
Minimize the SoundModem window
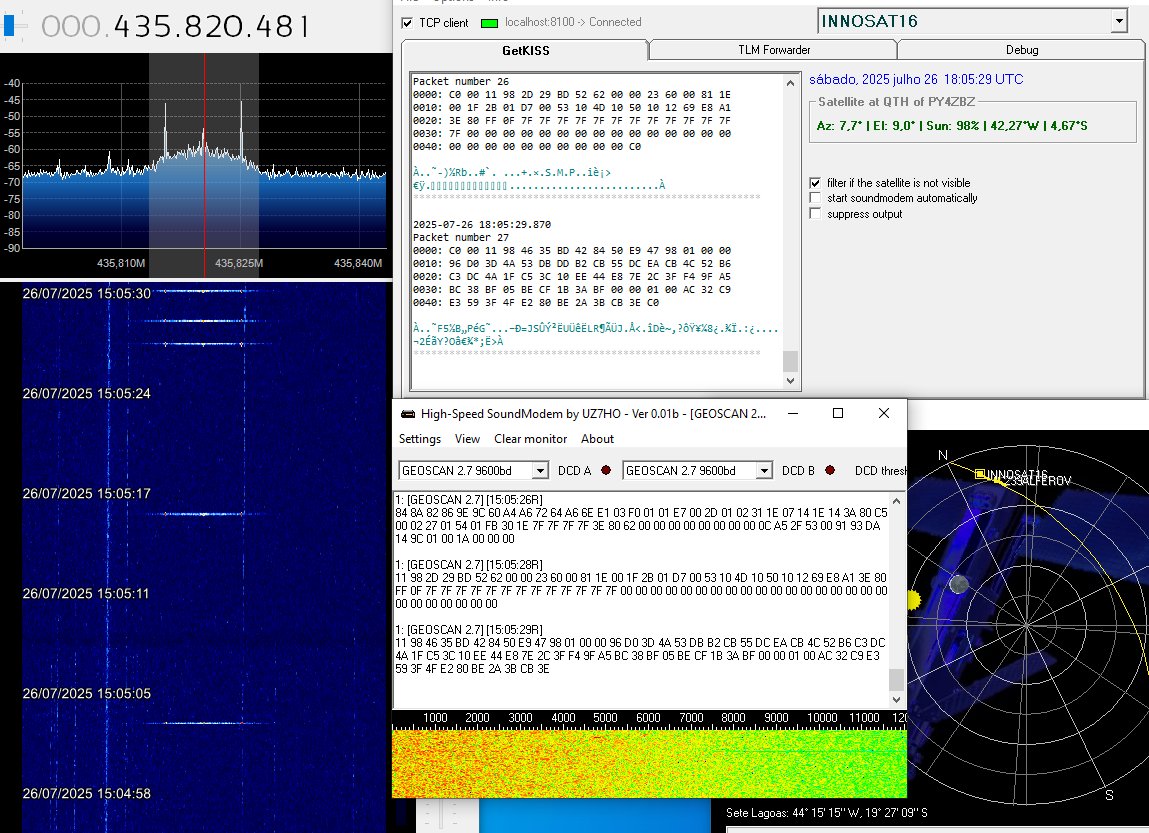793,413
